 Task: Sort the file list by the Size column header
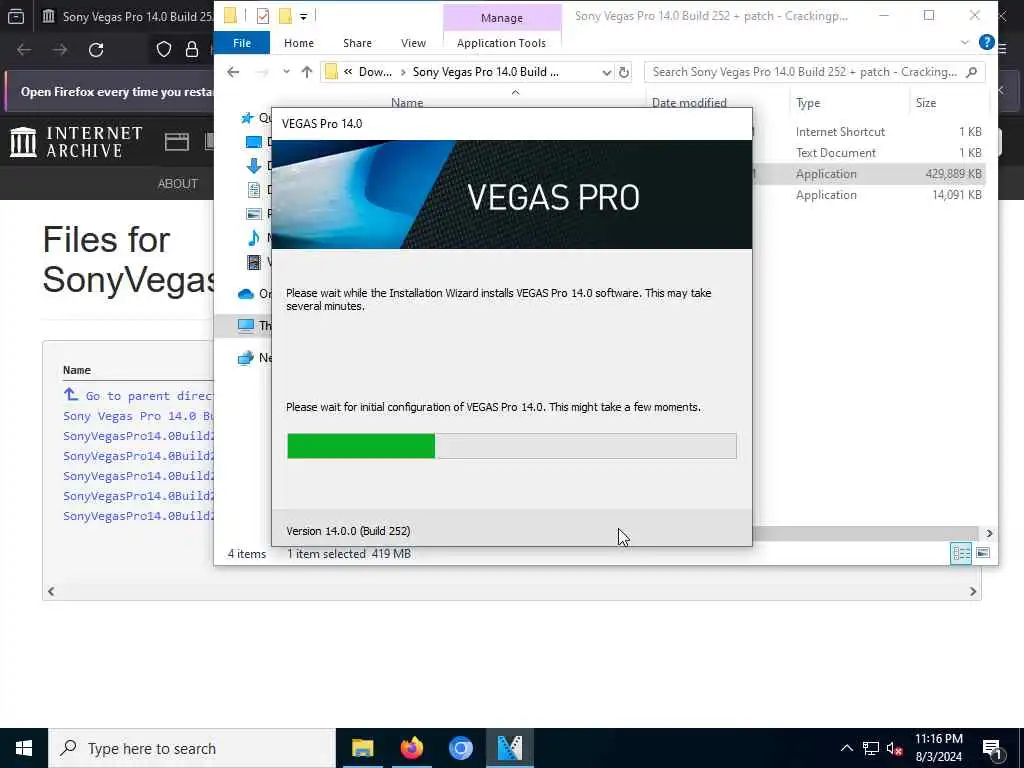(925, 103)
